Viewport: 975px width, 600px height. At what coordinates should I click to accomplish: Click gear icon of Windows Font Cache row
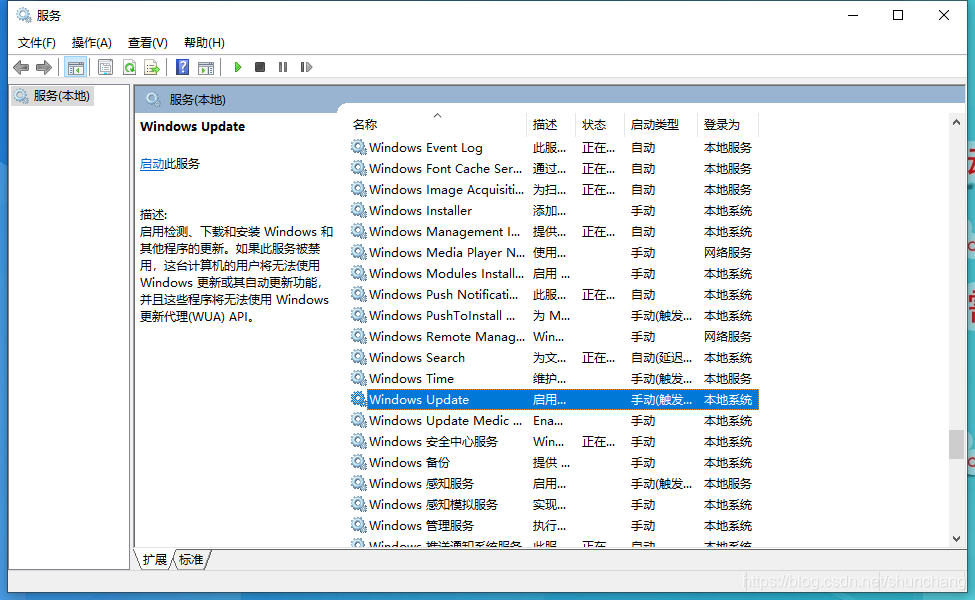[358, 168]
